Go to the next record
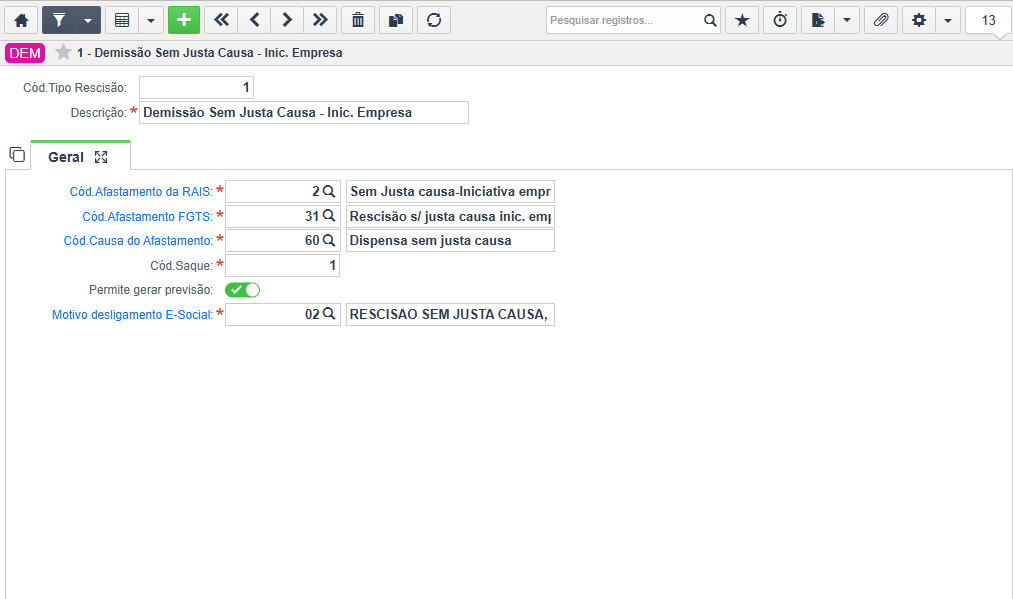The width and height of the screenshot is (1013, 599). coord(287,20)
